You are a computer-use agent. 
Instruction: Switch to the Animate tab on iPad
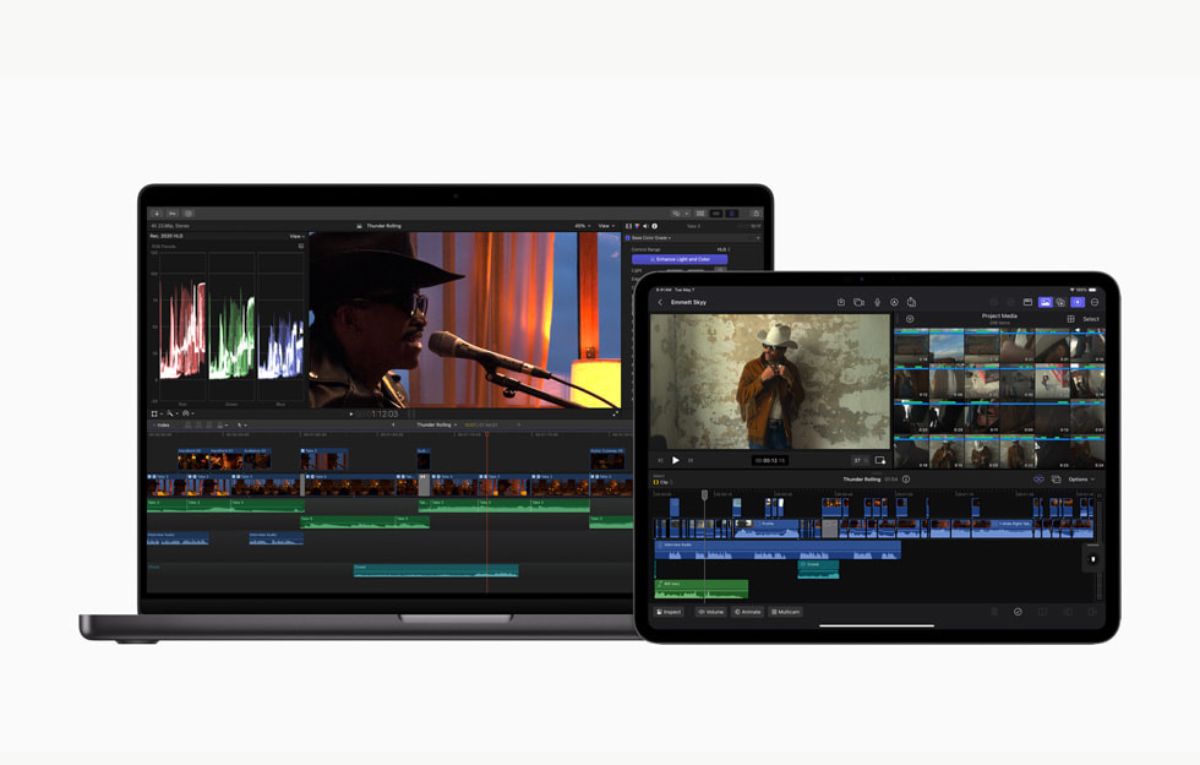[x=747, y=611]
